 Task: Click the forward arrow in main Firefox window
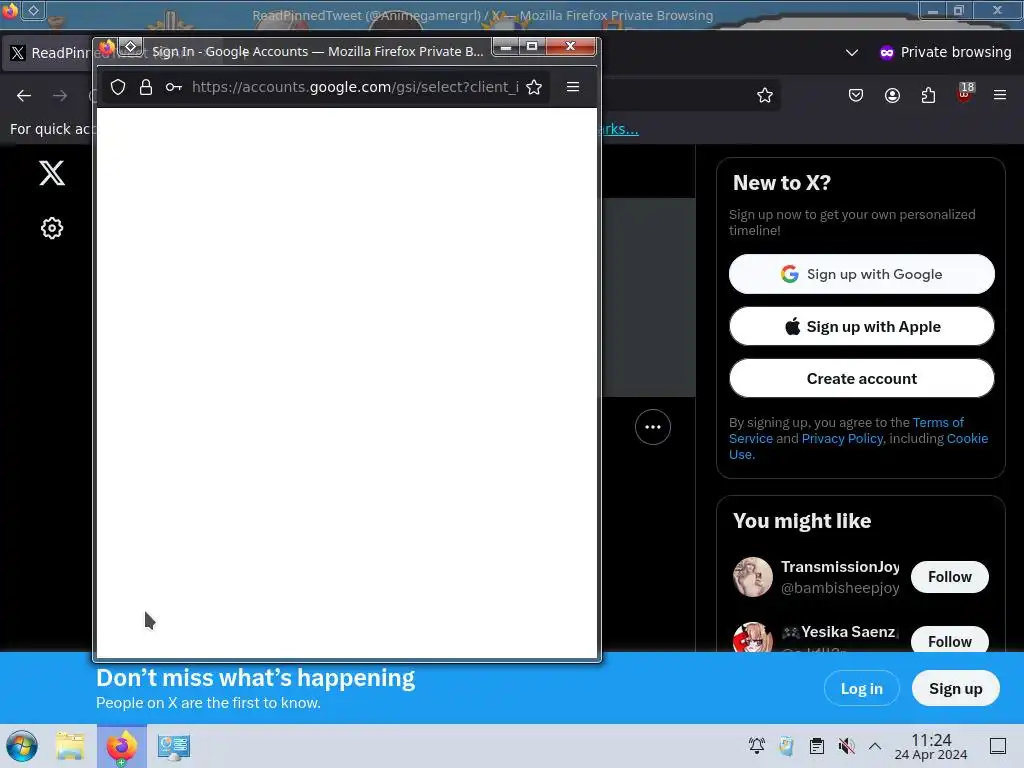coord(60,95)
